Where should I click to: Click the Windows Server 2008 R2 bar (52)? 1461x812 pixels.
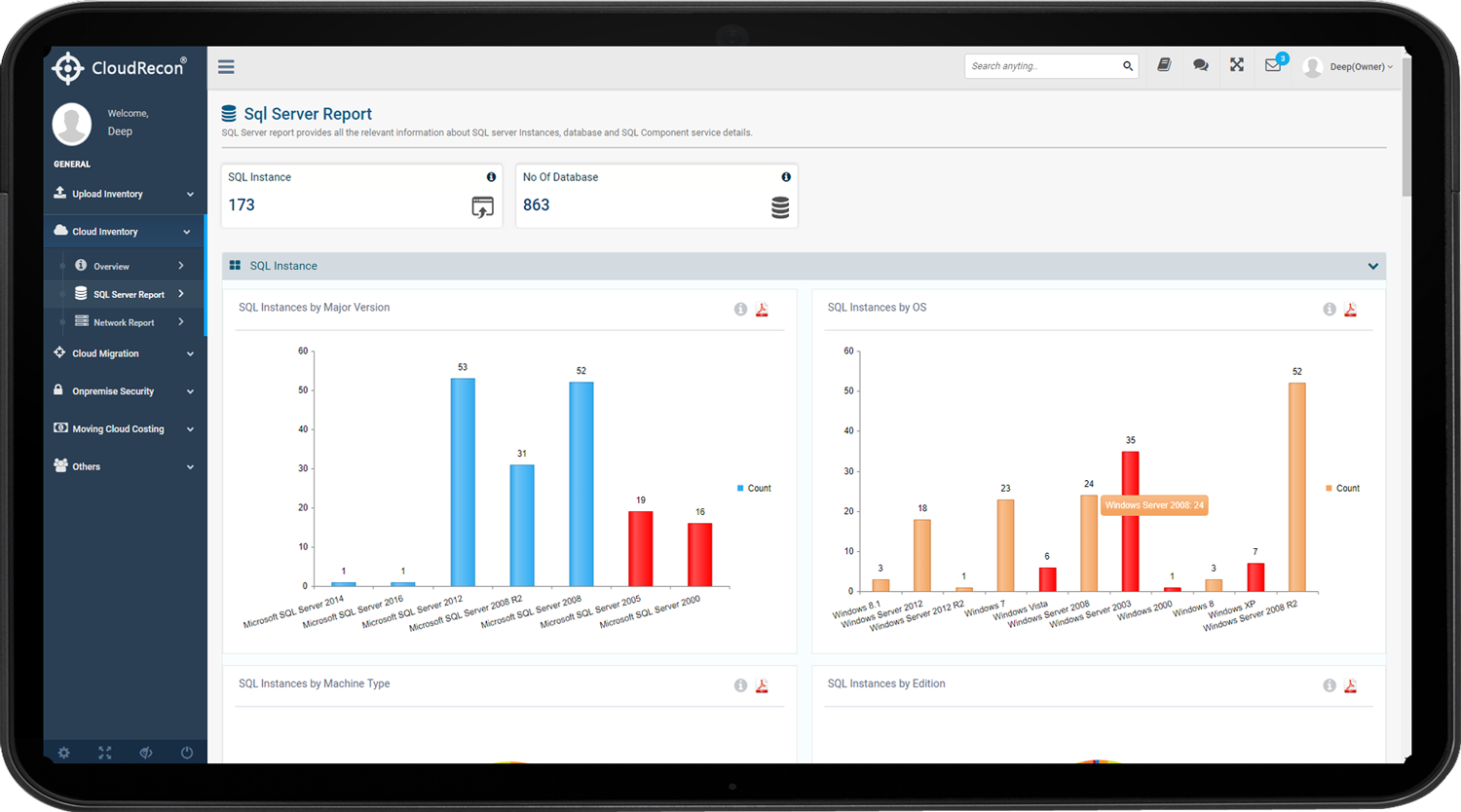[1297, 487]
